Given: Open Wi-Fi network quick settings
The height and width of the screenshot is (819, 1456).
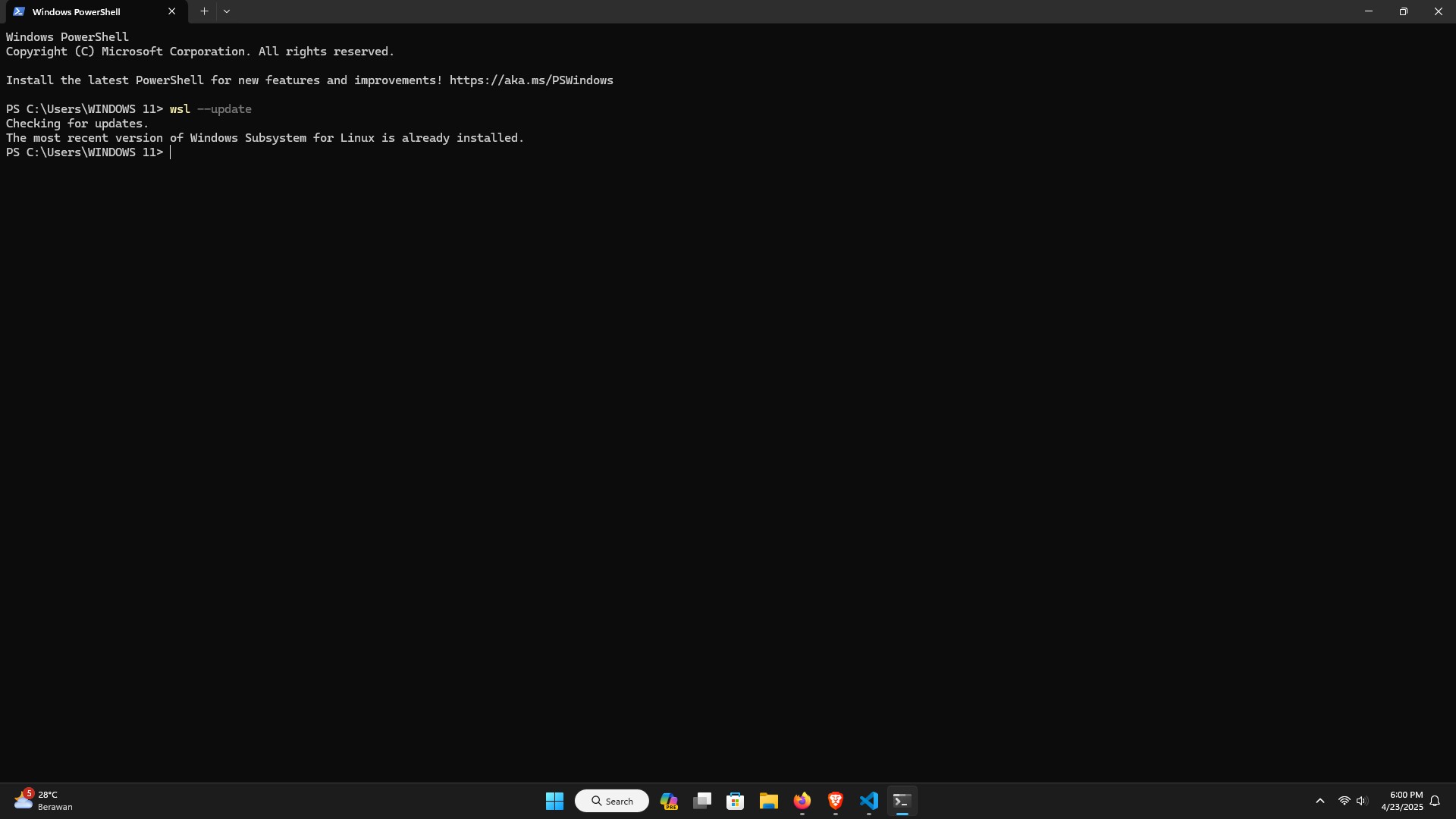Looking at the screenshot, I should [x=1344, y=801].
